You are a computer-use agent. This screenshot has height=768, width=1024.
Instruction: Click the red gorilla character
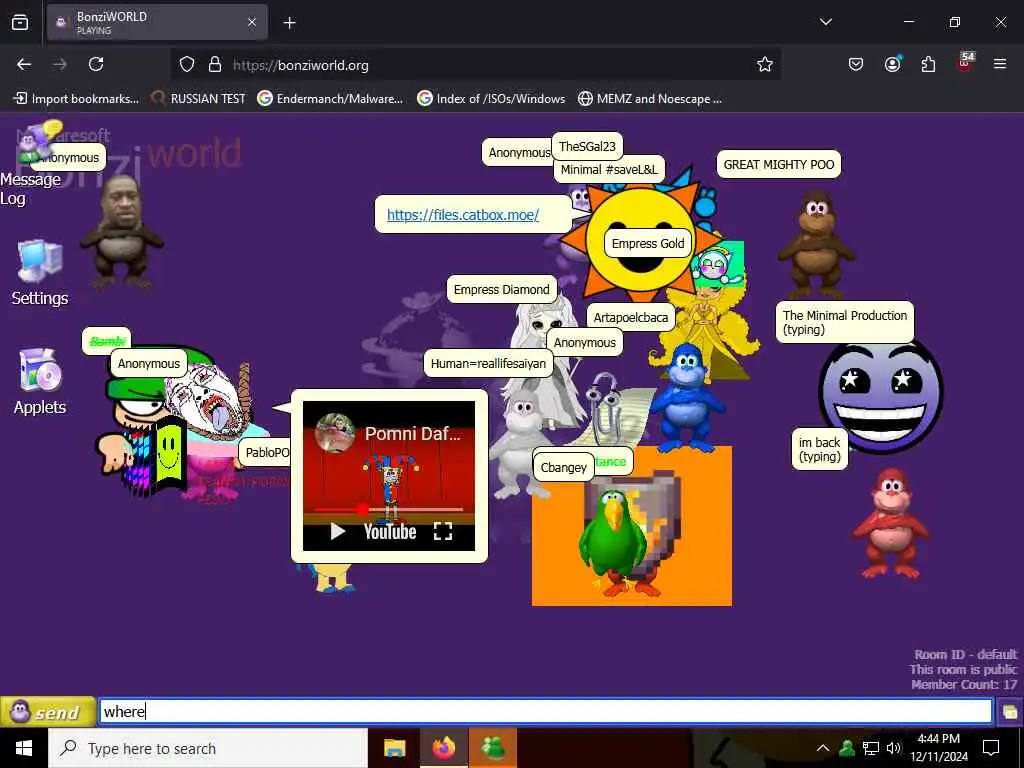pyautogui.click(x=890, y=522)
